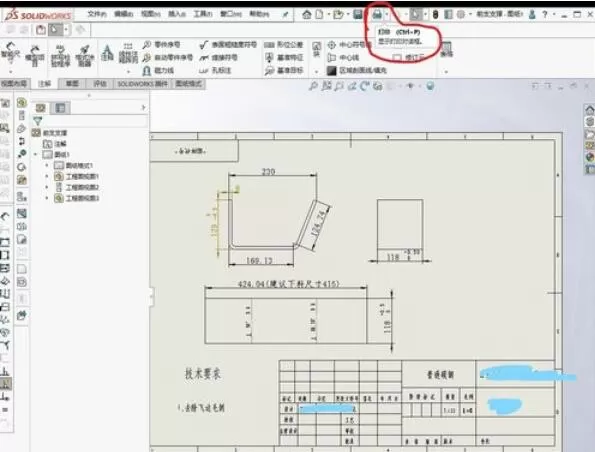Click the Blocks (块) tool

click(316, 49)
